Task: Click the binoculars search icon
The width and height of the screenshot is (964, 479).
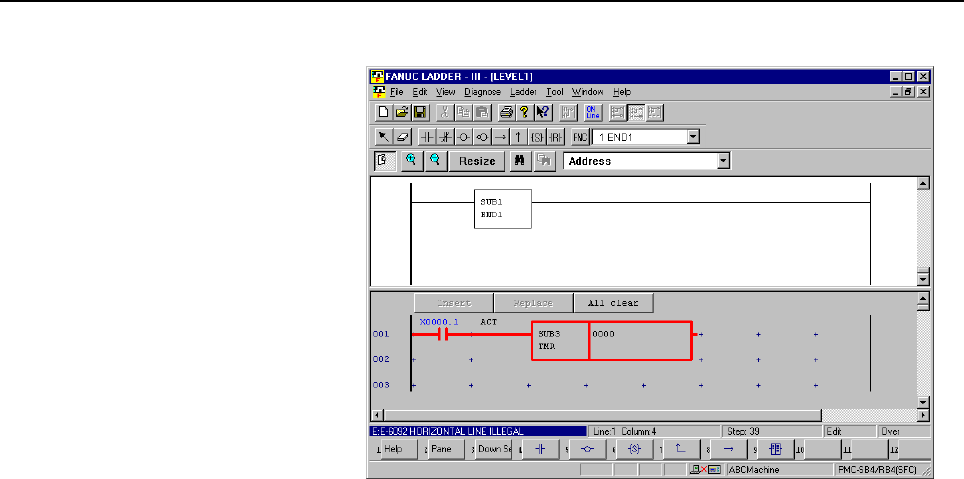Action: pos(520,160)
